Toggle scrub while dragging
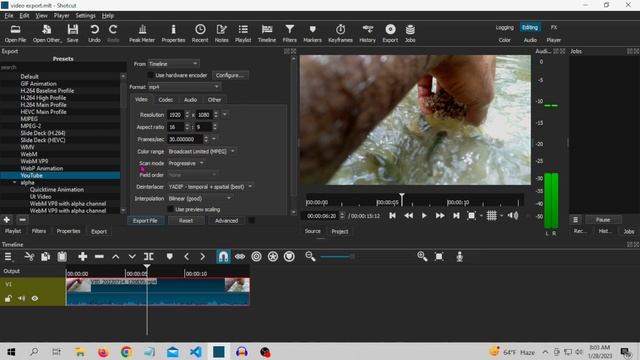640x360 pixels. click(240, 257)
